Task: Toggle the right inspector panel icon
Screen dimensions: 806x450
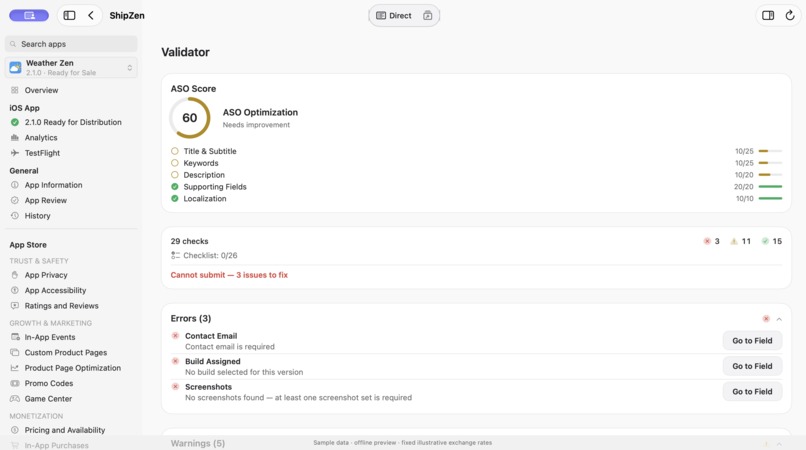Action: pos(768,15)
